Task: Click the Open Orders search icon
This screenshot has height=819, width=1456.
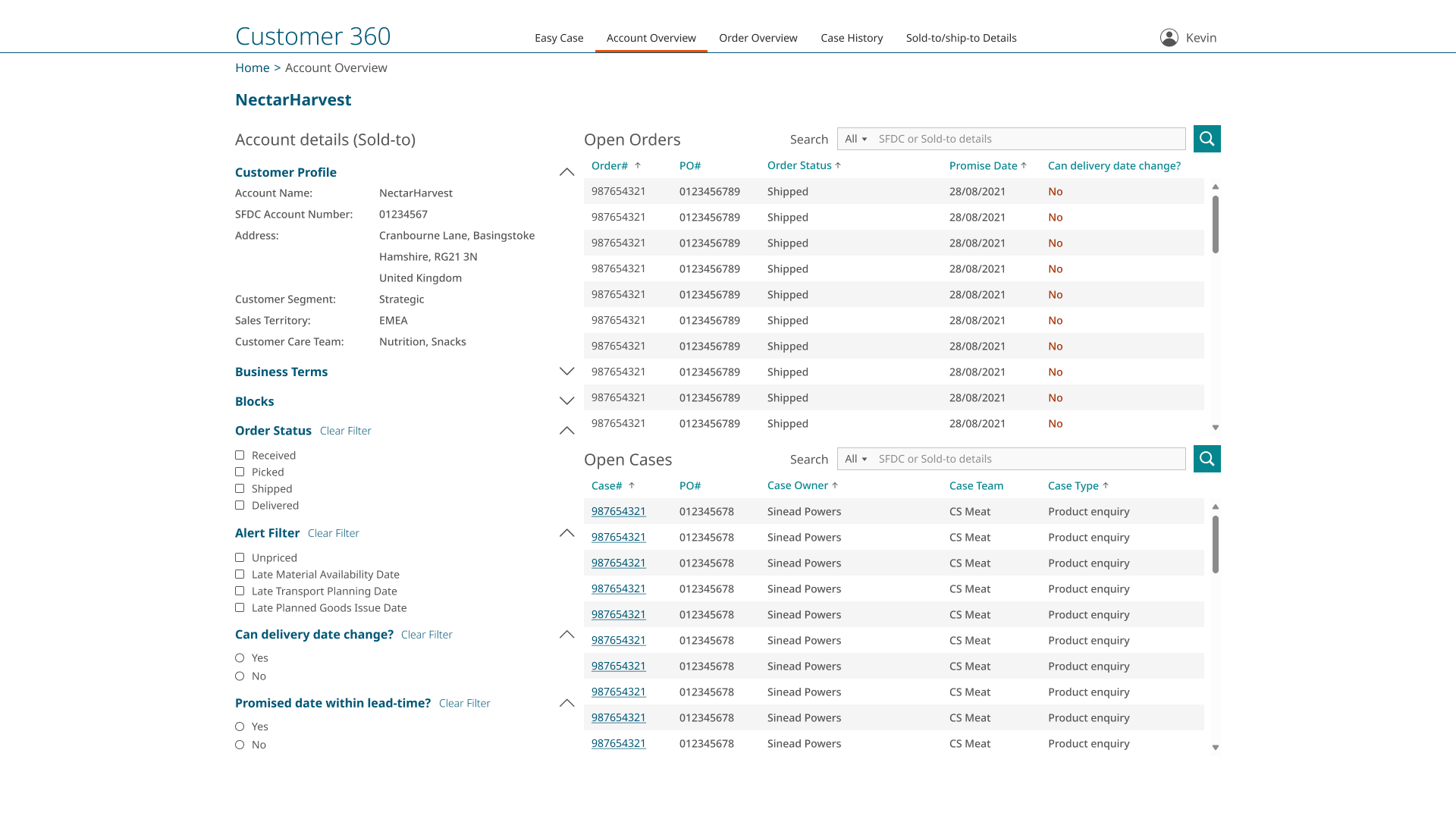Action: pos(1207,139)
